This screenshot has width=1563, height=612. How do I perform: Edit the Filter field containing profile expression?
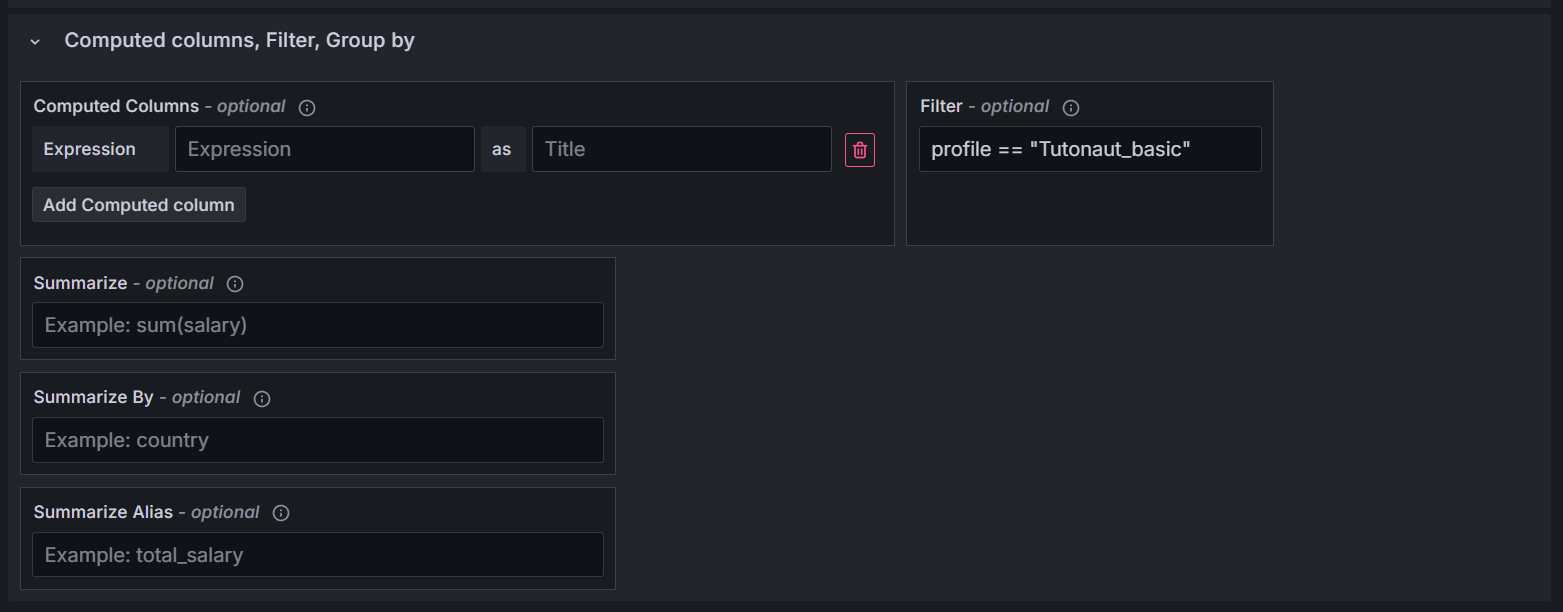click(x=1089, y=149)
